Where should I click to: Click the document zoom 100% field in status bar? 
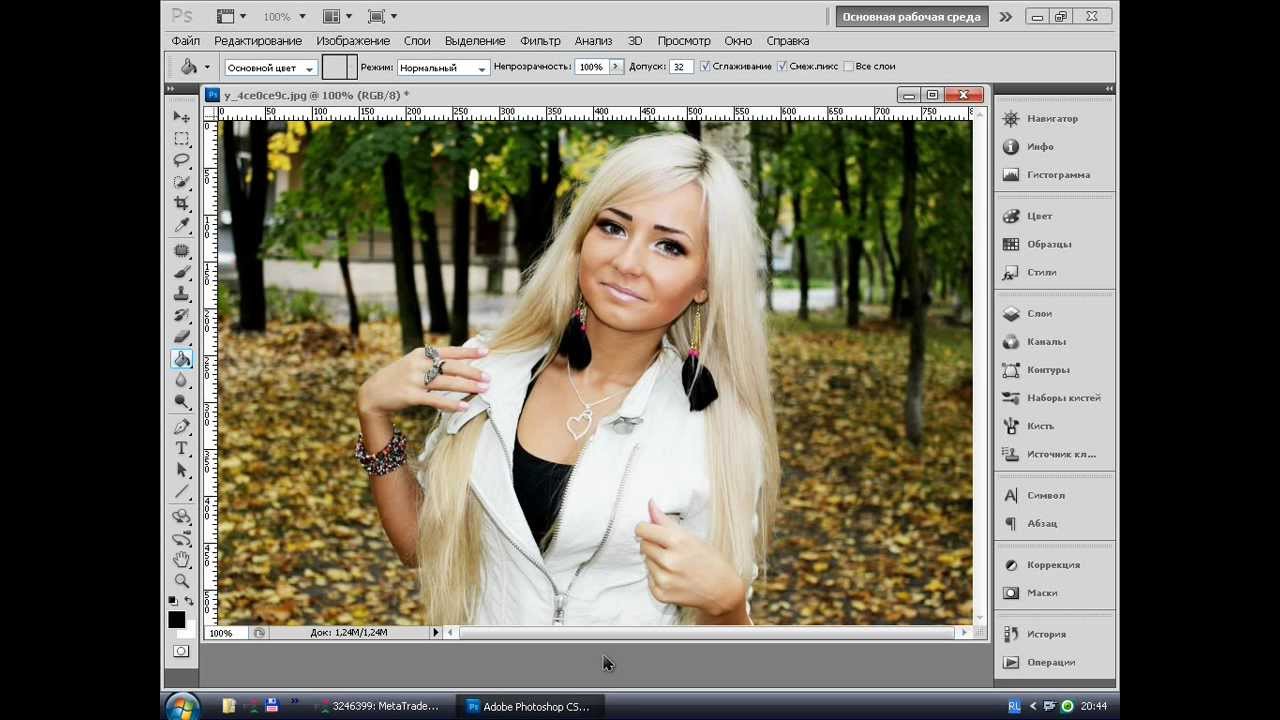(226, 632)
